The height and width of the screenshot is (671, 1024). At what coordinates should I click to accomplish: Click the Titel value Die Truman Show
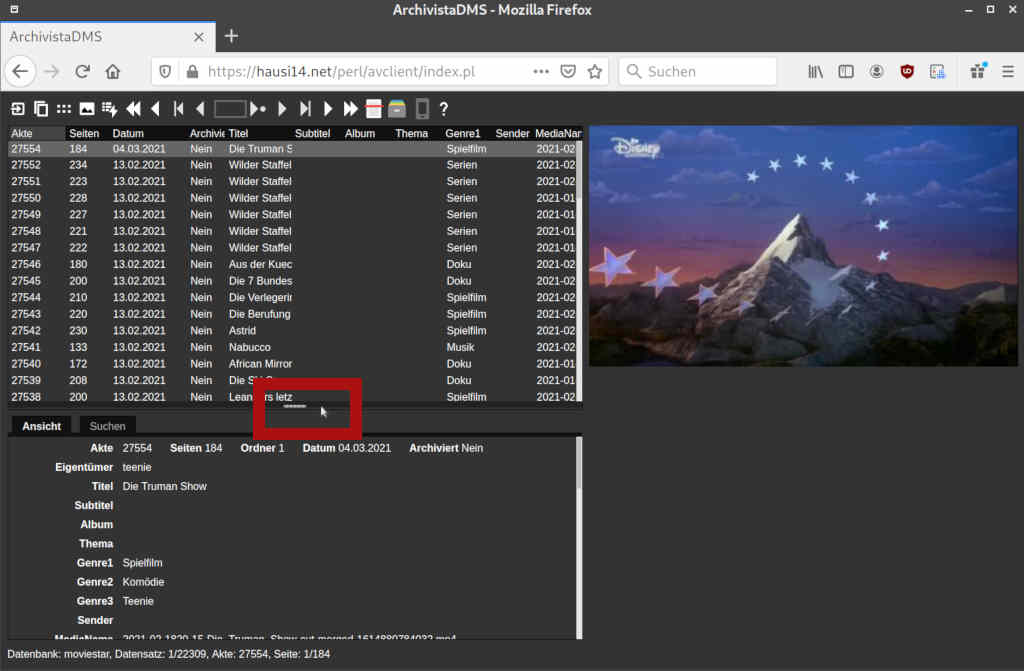[165, 486]
